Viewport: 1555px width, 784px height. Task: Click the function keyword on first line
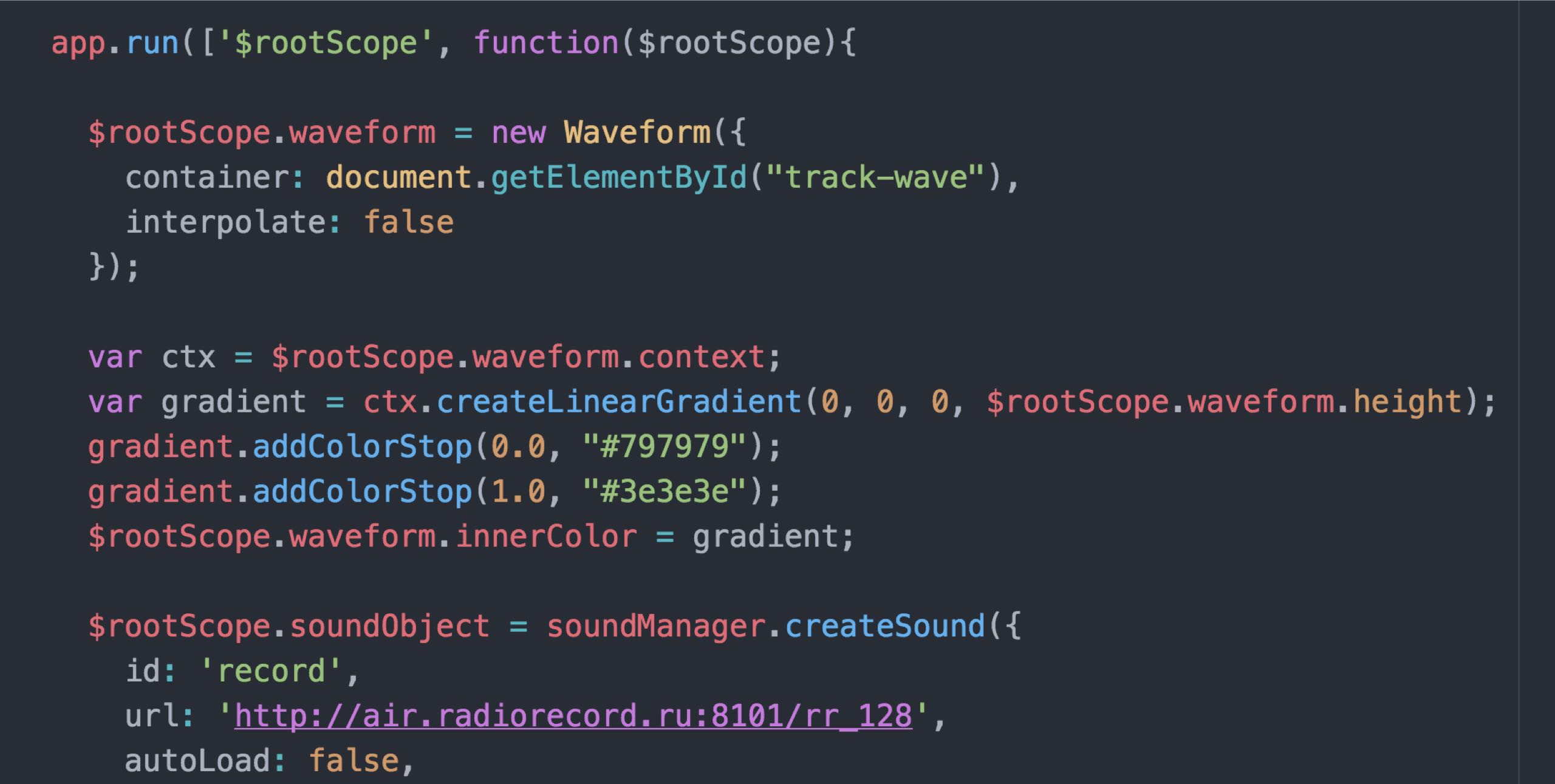coord(545,43)
